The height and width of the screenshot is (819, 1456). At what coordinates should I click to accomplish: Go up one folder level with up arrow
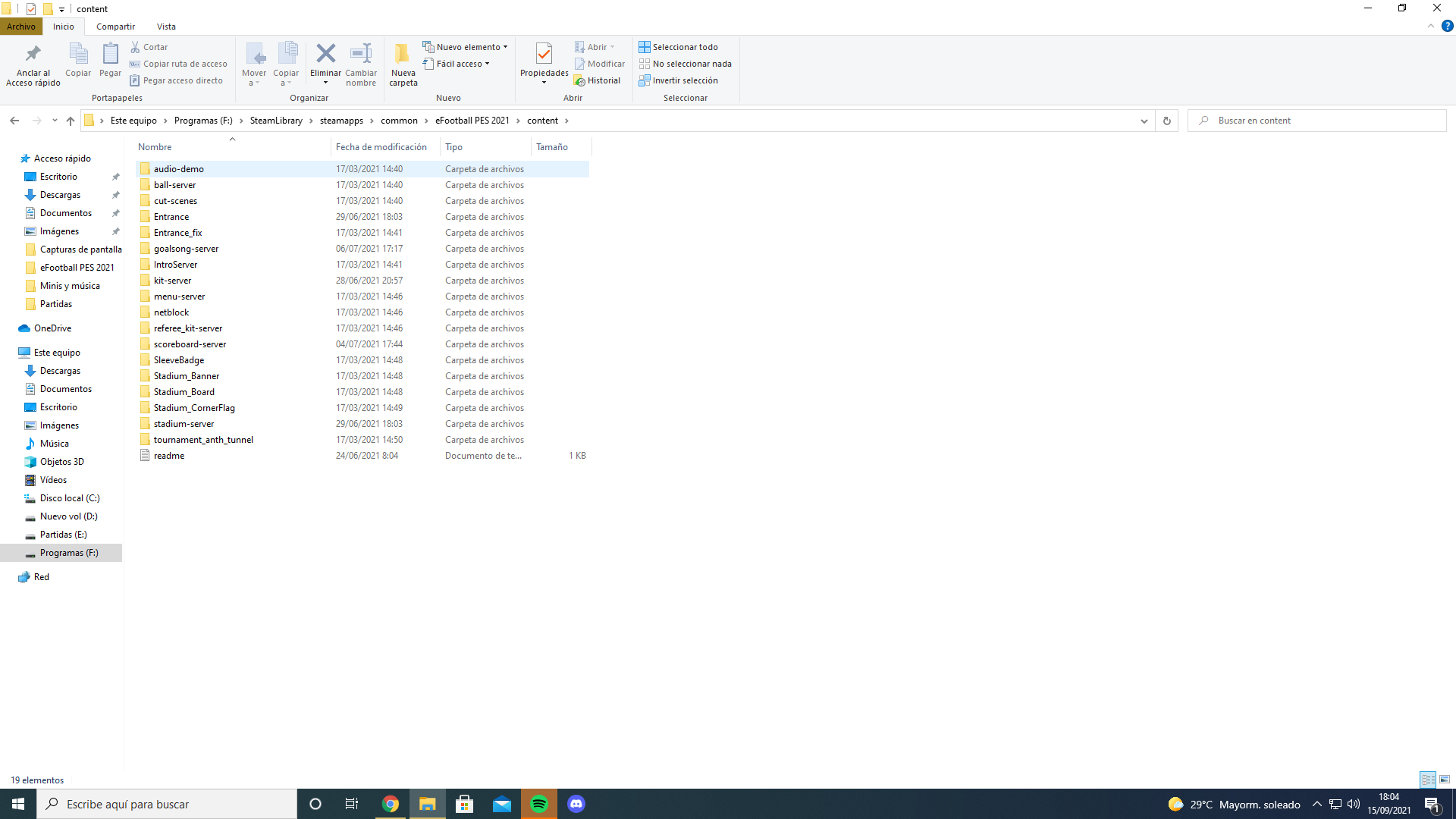click(71, 121)
